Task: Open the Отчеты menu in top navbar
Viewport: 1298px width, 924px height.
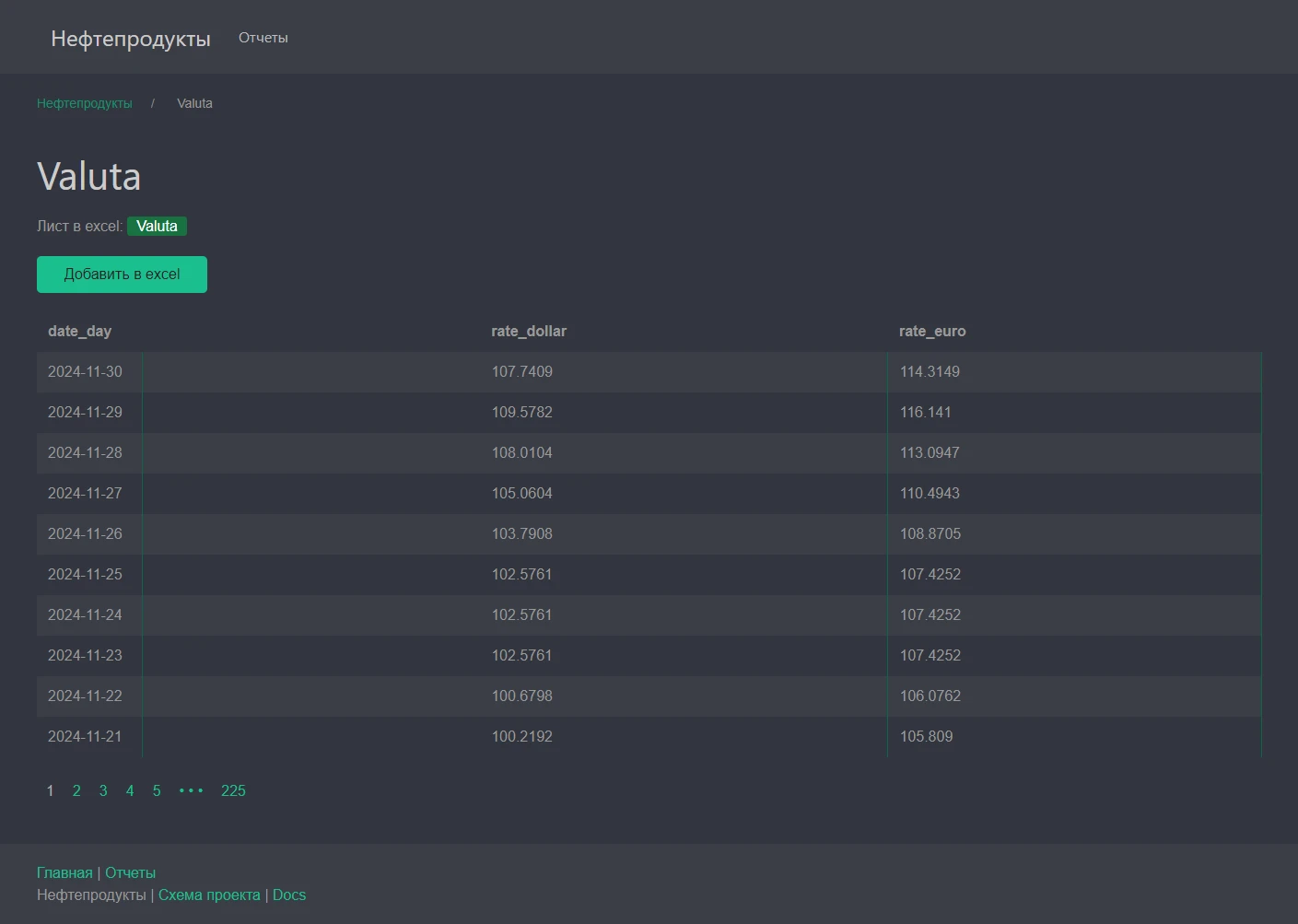Action: click(263, 38)
